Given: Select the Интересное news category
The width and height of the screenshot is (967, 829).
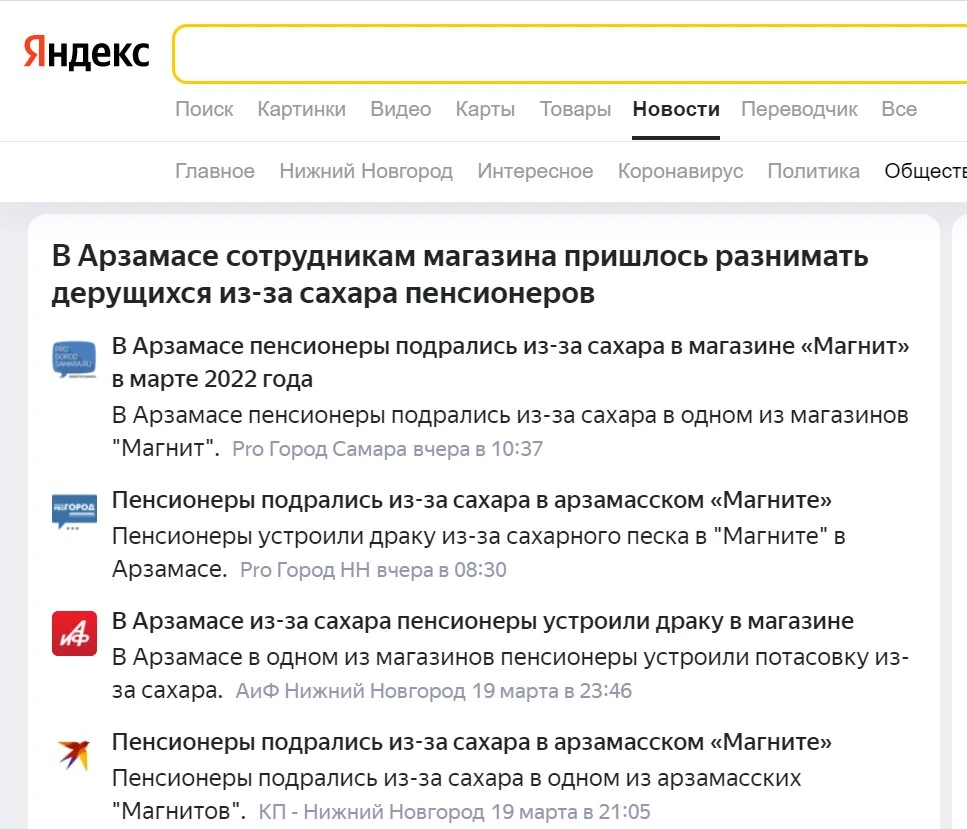Looking at the screenshot, I should point(535,171).
